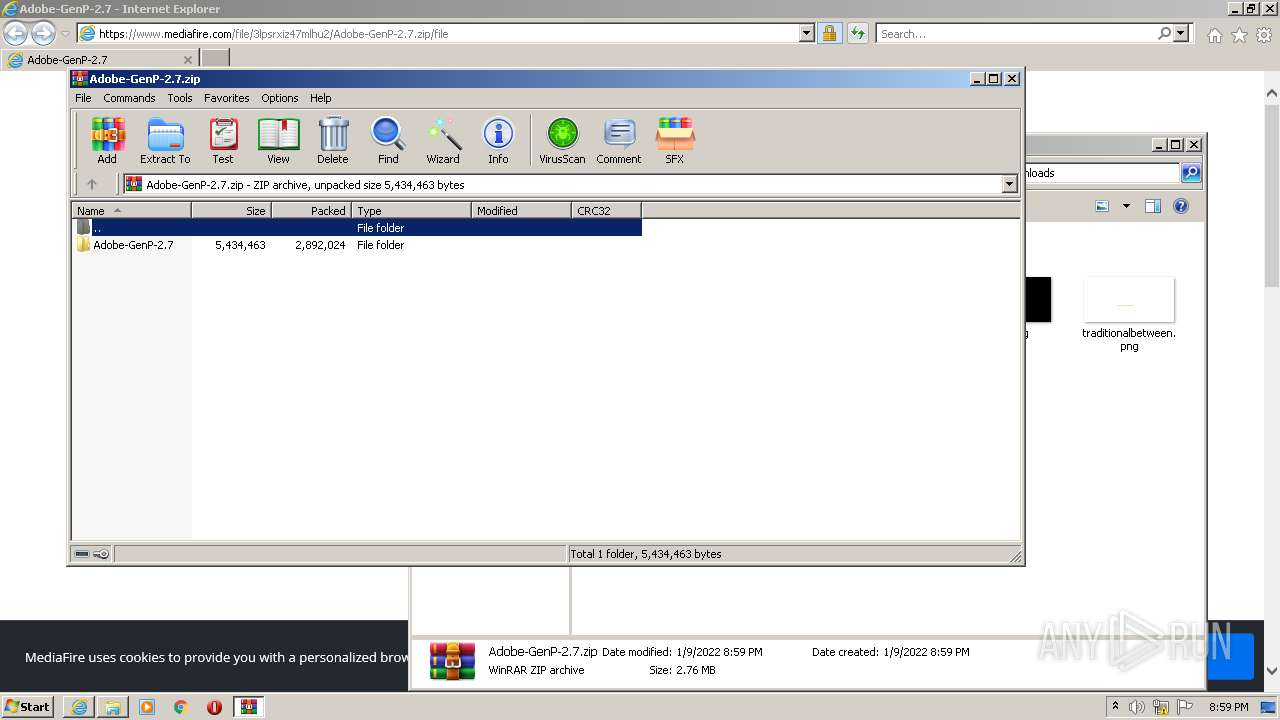Select the Adobe-GenP-2.7 folder row

click(x=357, y=245)
